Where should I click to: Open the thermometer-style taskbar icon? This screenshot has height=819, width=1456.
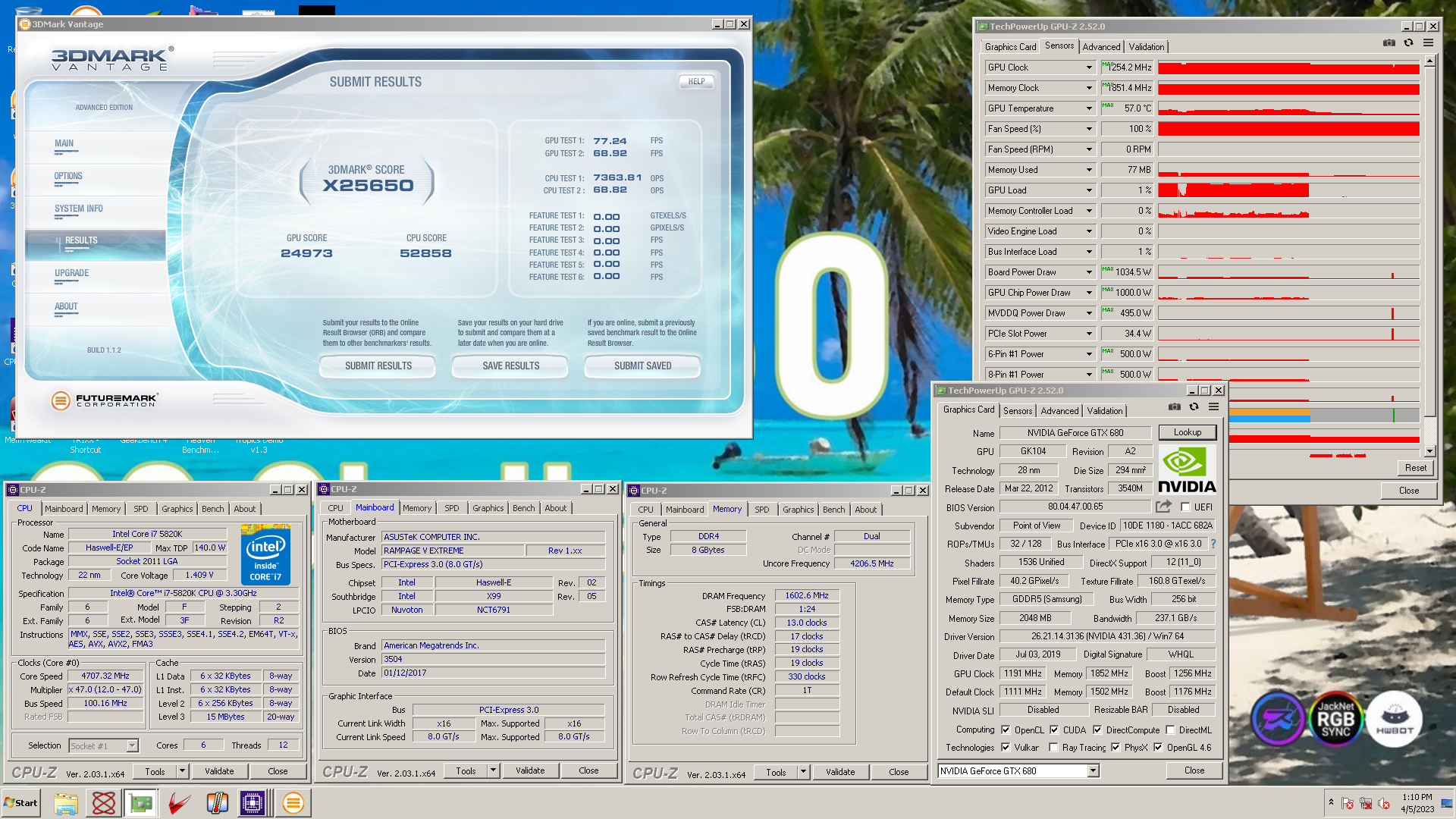tap(217, 803)
